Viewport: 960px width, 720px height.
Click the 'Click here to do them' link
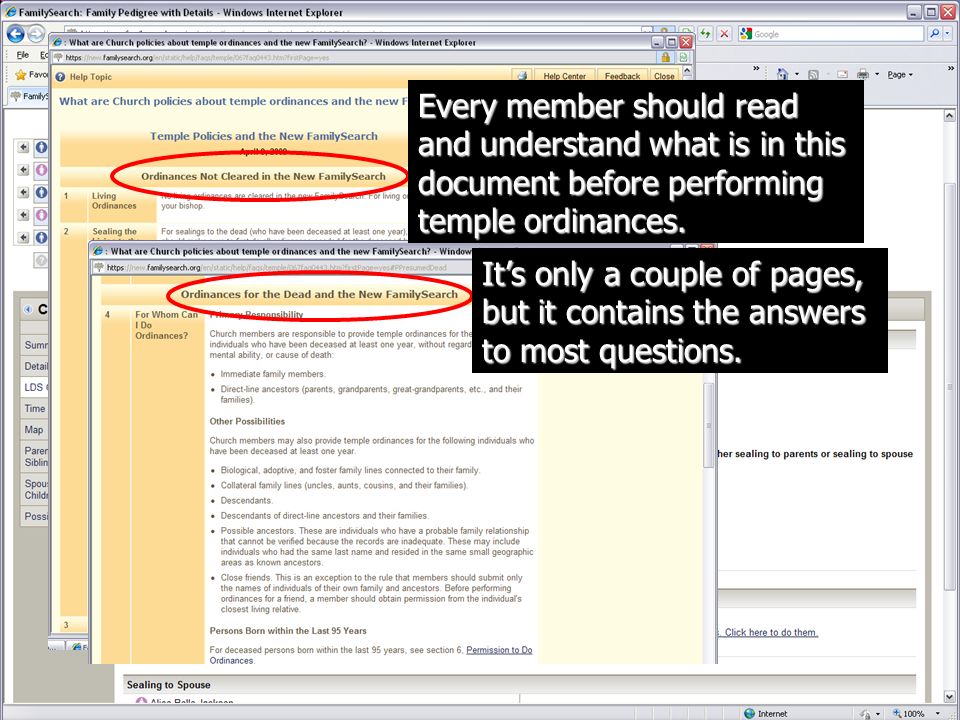(x=771, y=632)
